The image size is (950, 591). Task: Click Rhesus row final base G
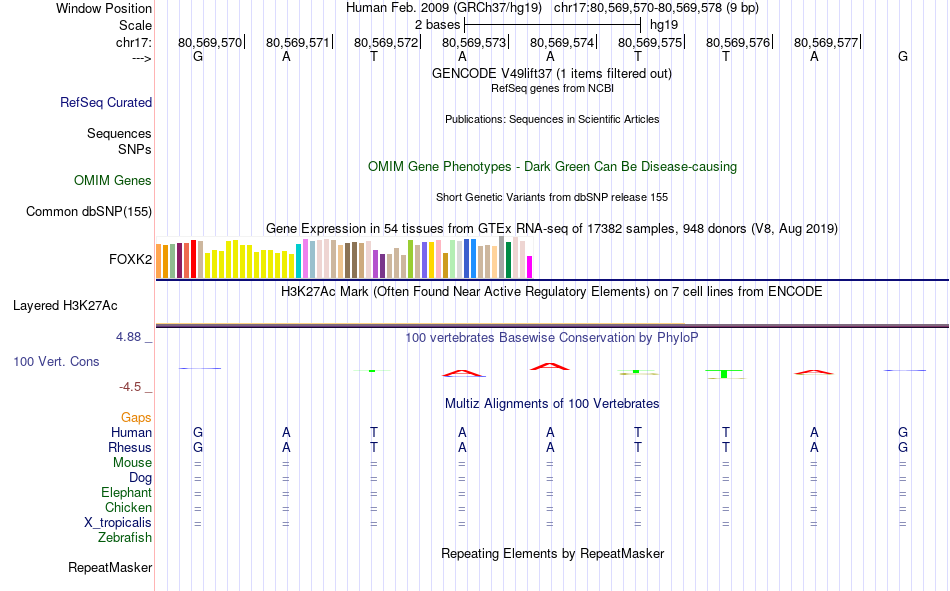(x=903, y=447)
